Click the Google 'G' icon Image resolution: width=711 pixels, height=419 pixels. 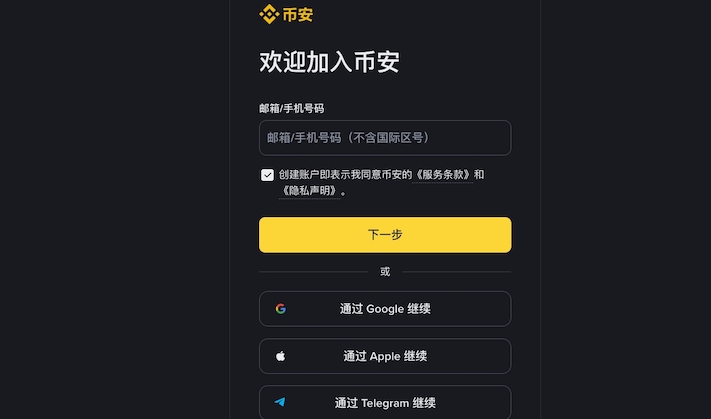coord(281,309)
